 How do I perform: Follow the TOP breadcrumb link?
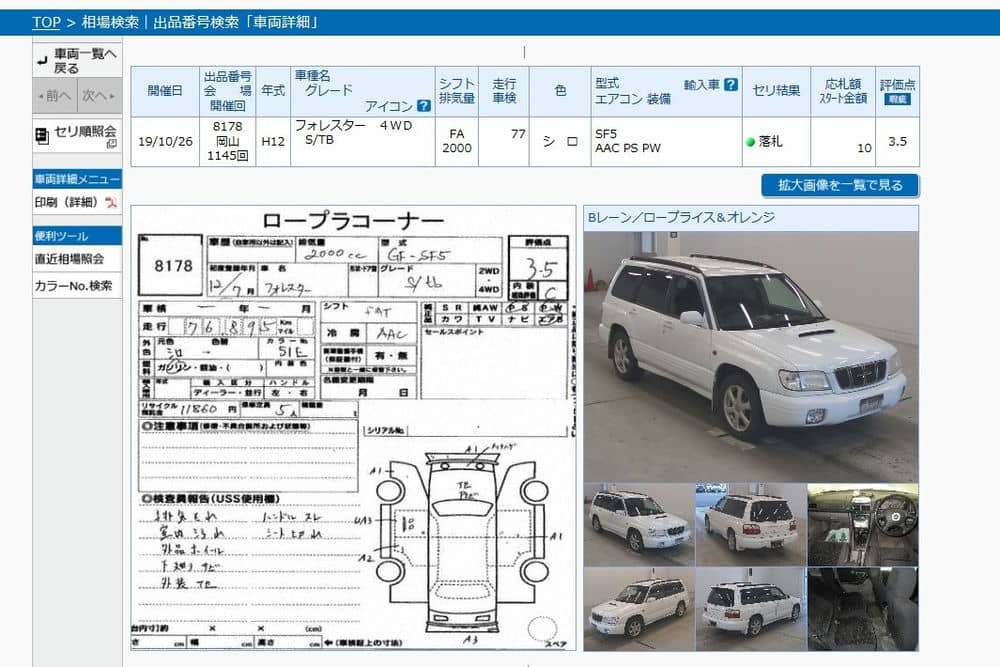pos(46,22)
